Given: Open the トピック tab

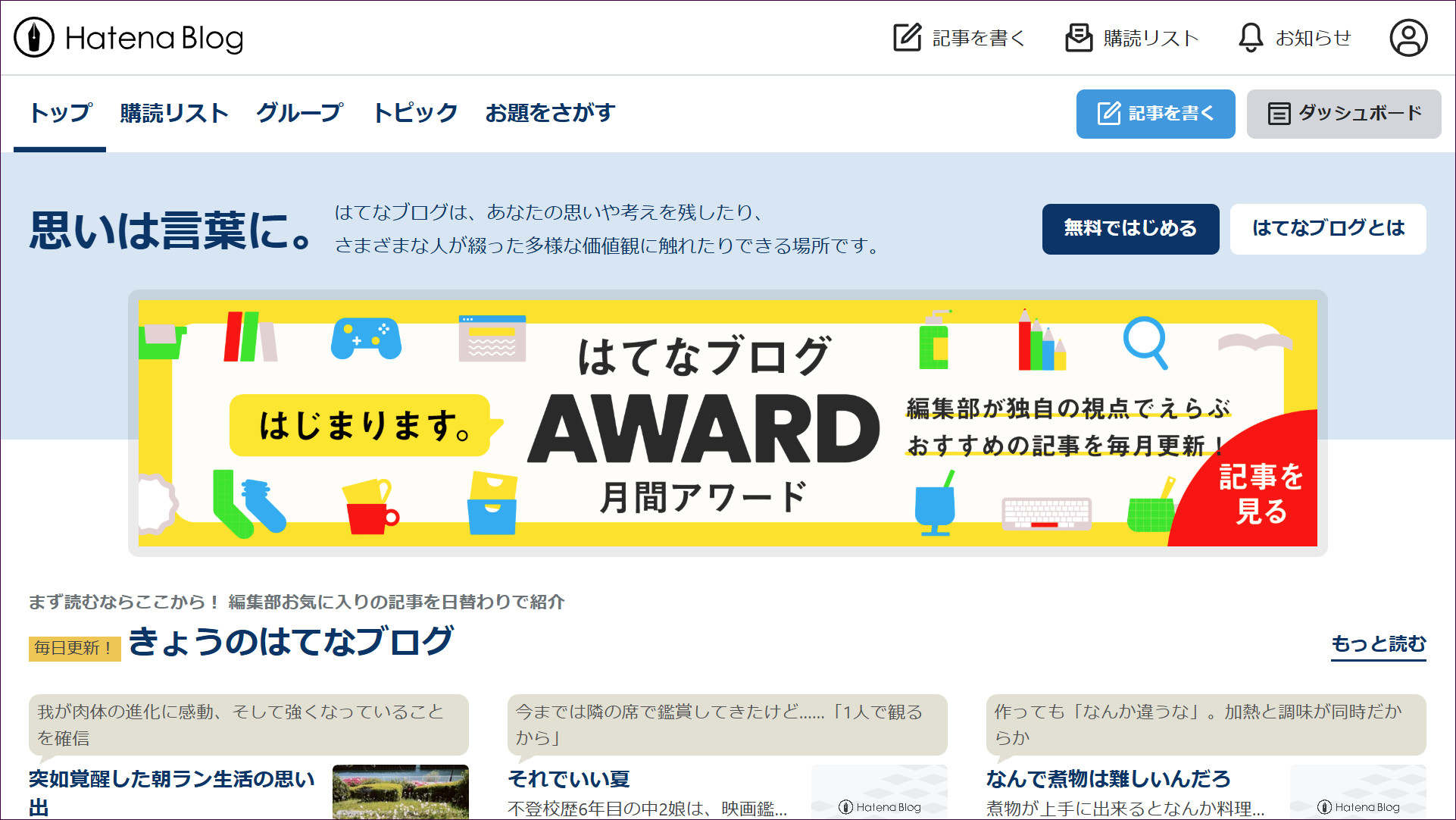Looking at the screenshot, I should click(415, 113).
